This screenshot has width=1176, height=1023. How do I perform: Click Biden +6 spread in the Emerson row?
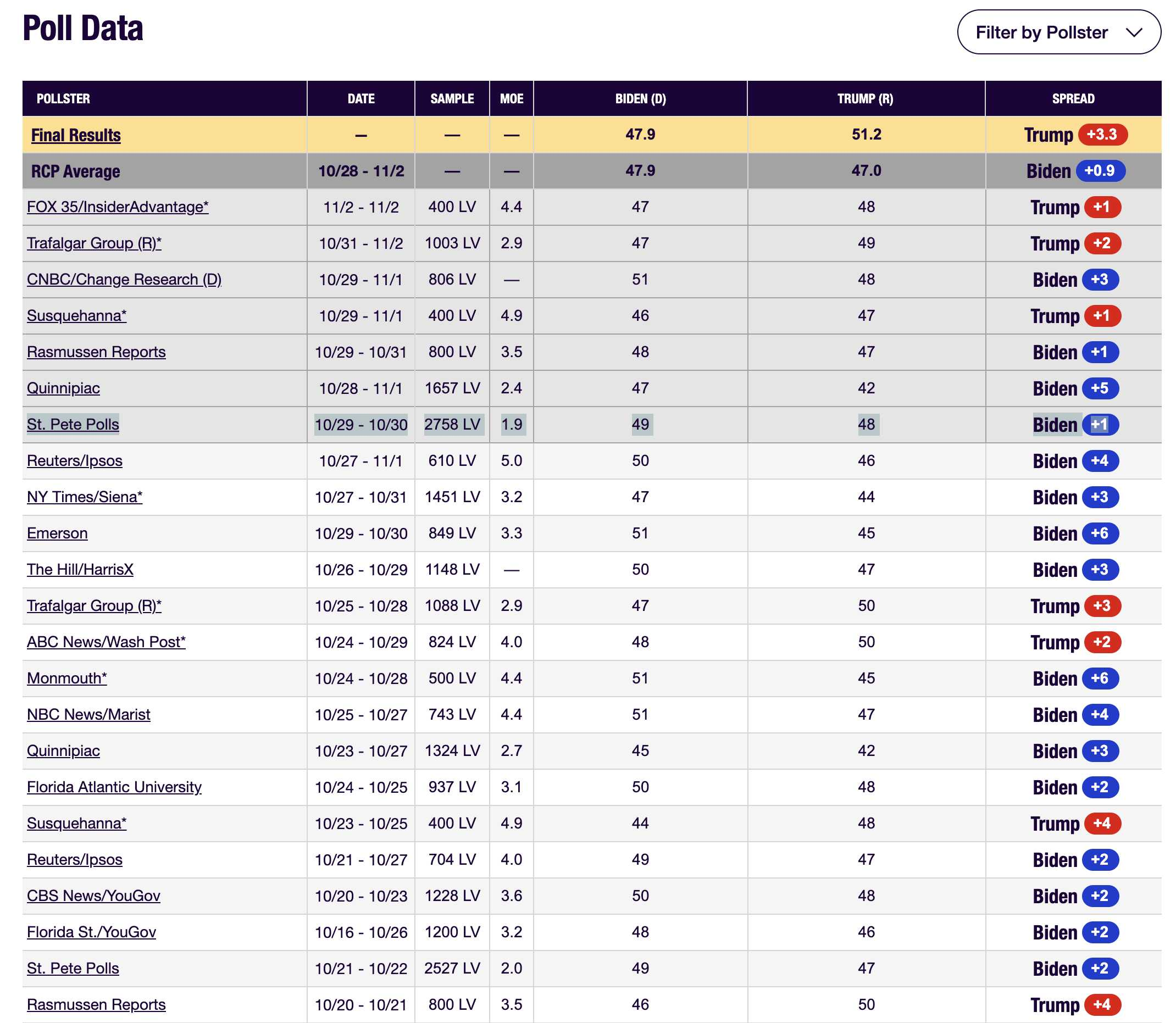pos(1075,533)
